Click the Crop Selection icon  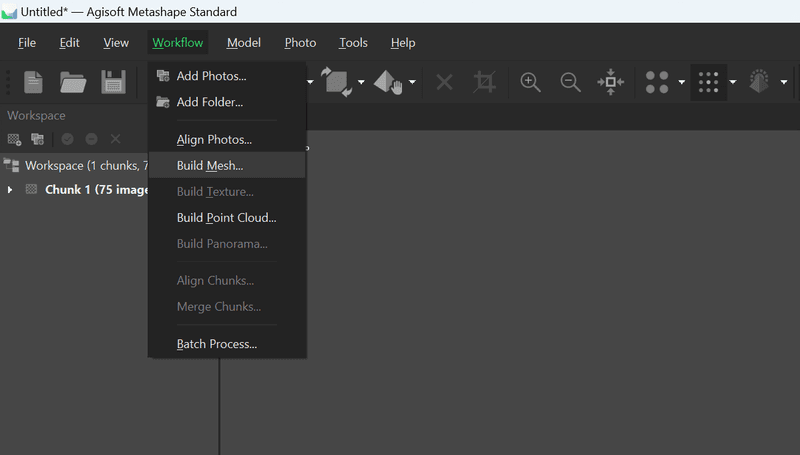click(x=484, y=82)
